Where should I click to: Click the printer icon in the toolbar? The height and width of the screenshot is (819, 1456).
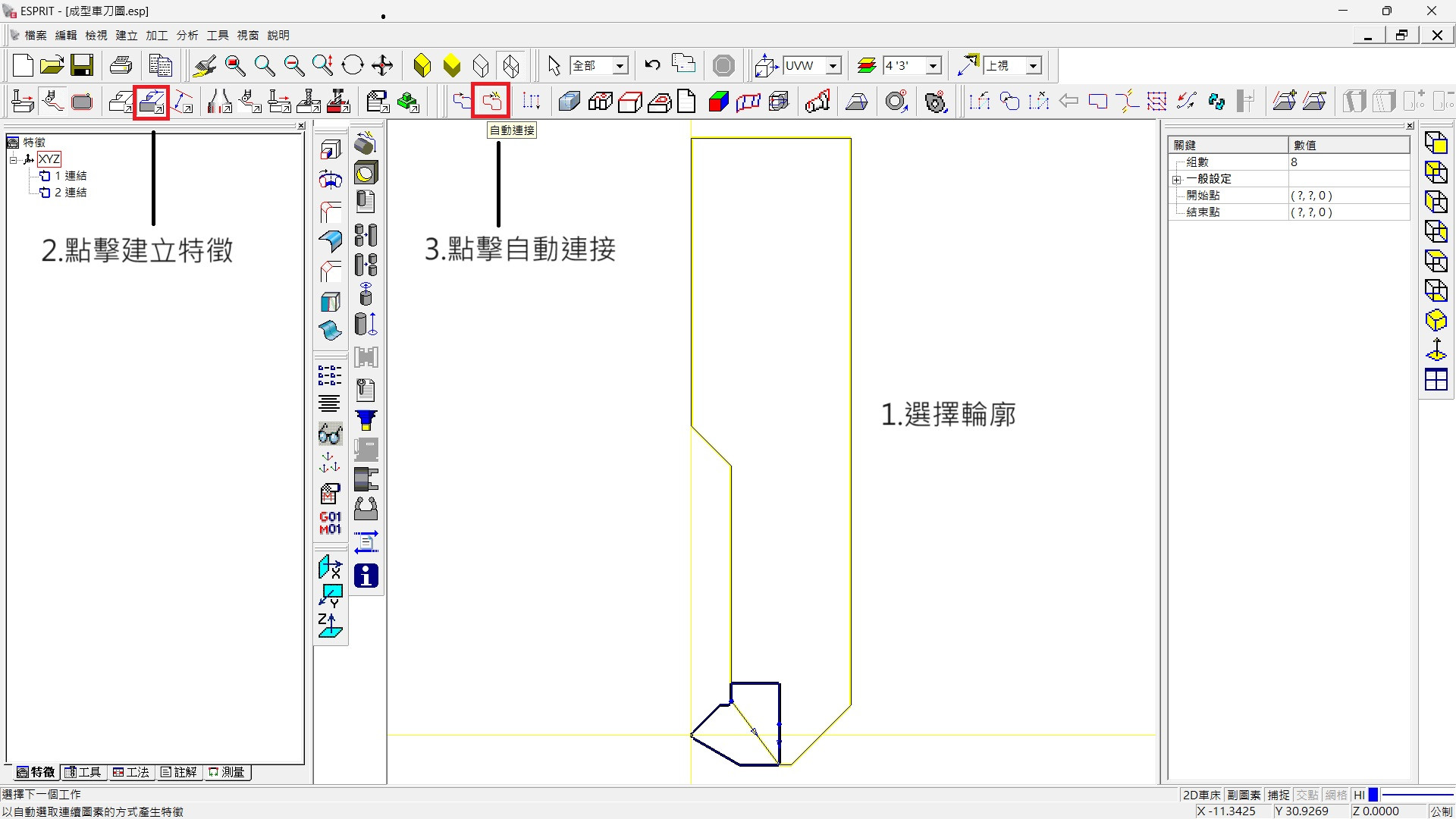121,65
